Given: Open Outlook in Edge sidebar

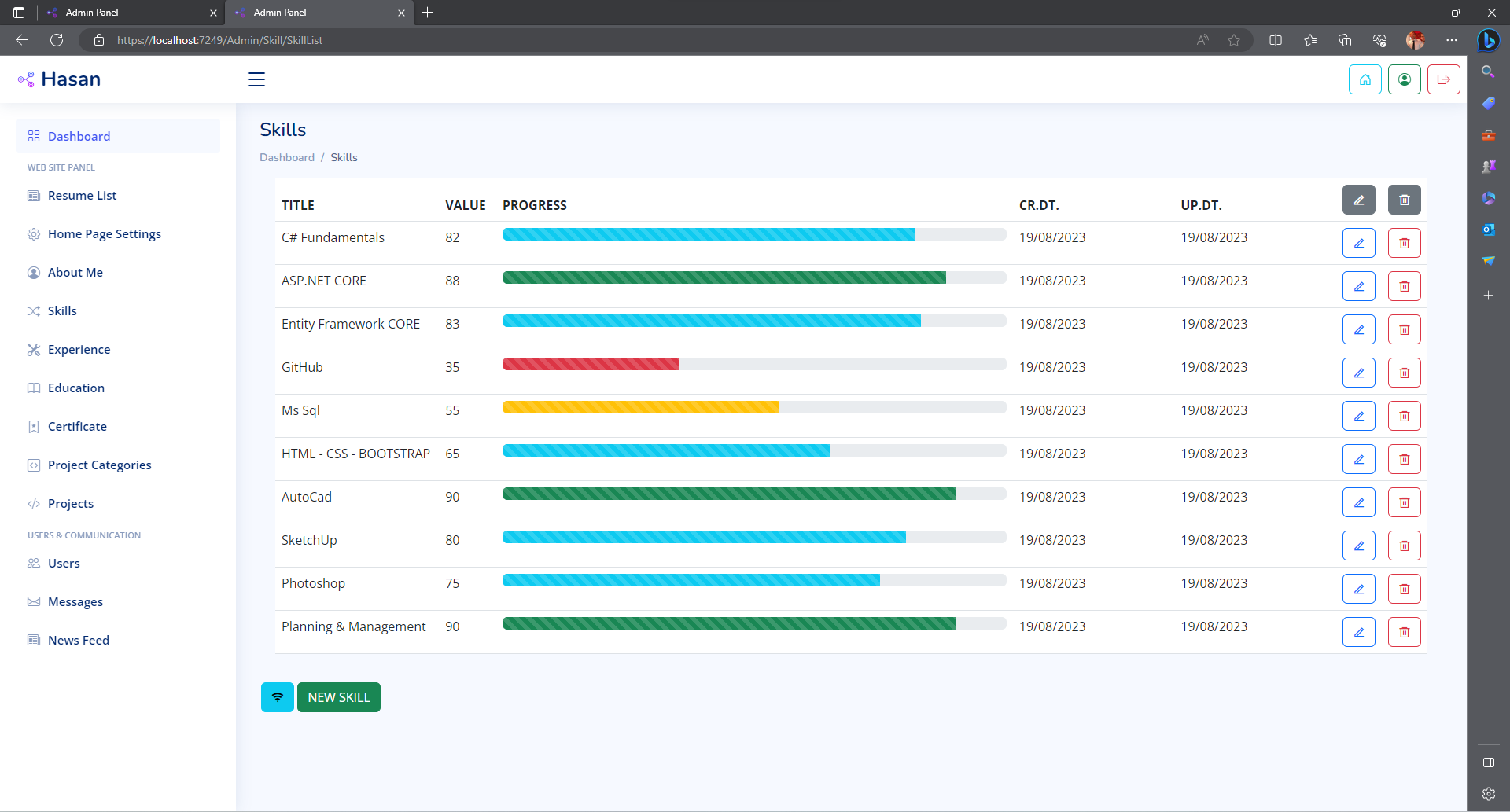Looking at the screenshot, I should [1488, 230].
